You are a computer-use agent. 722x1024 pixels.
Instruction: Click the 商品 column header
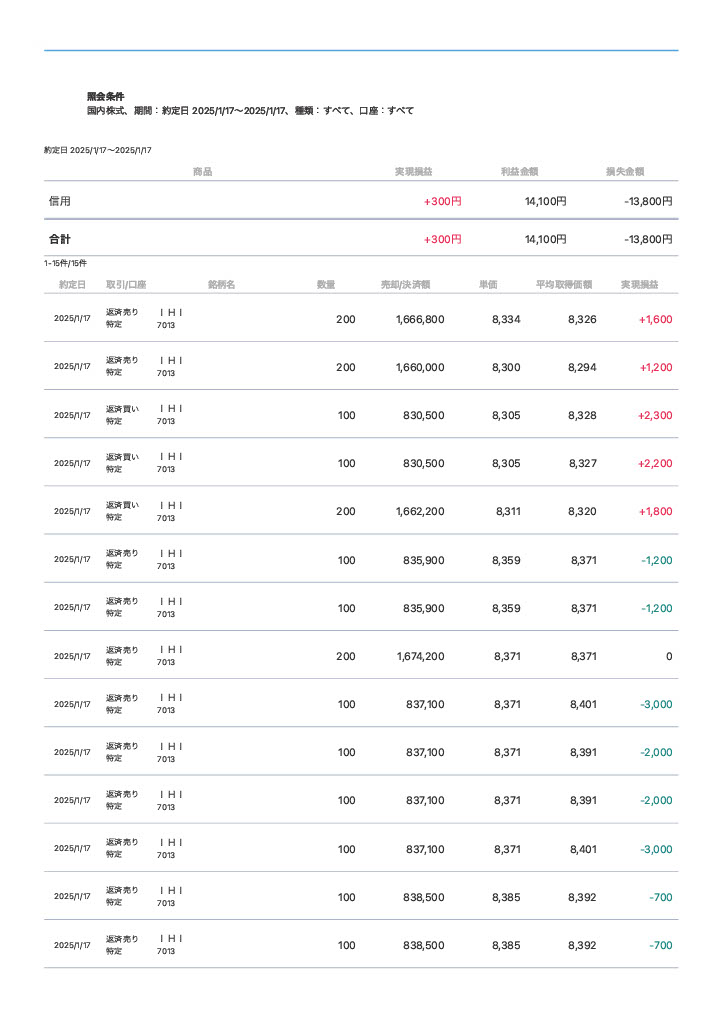[202, 172]
